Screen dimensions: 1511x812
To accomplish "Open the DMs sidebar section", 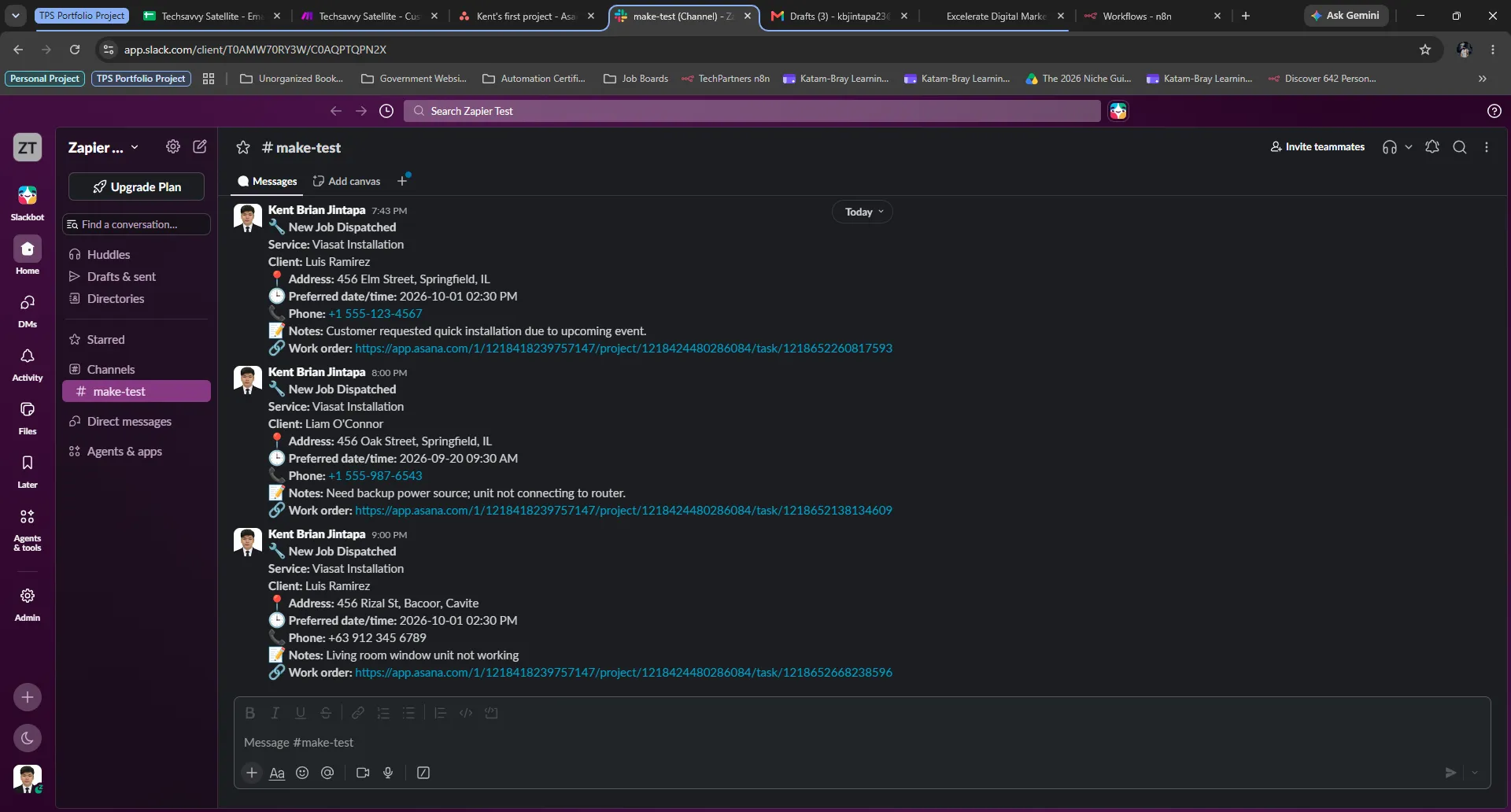I will pos(28,311).
